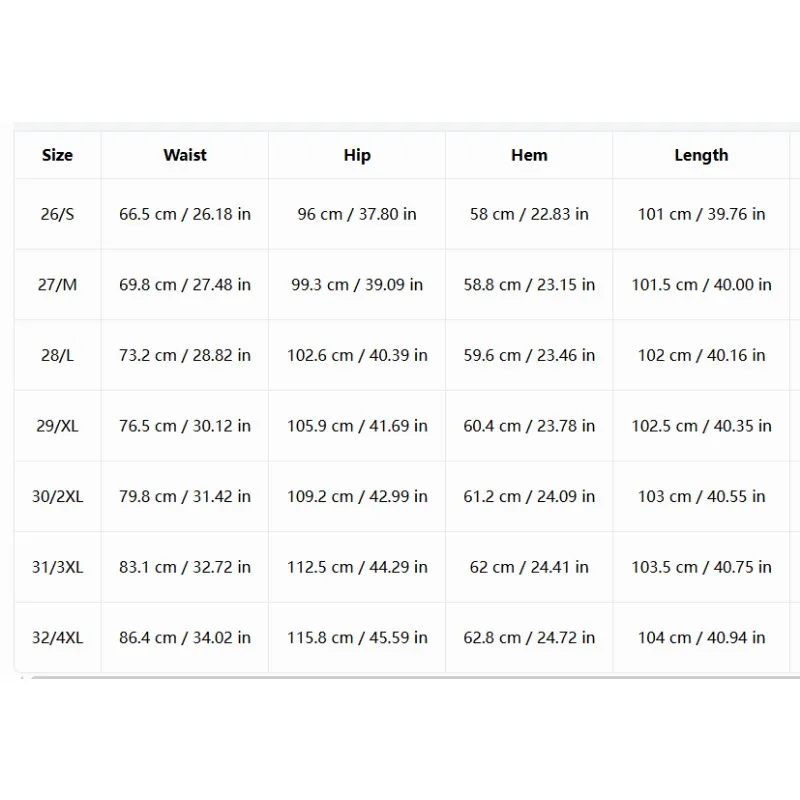Image resolution: width=800 pixels, height=800 pixels.
Task: Click length cell 102.5 cm / 40.35 in
Action: click(701, 426)
